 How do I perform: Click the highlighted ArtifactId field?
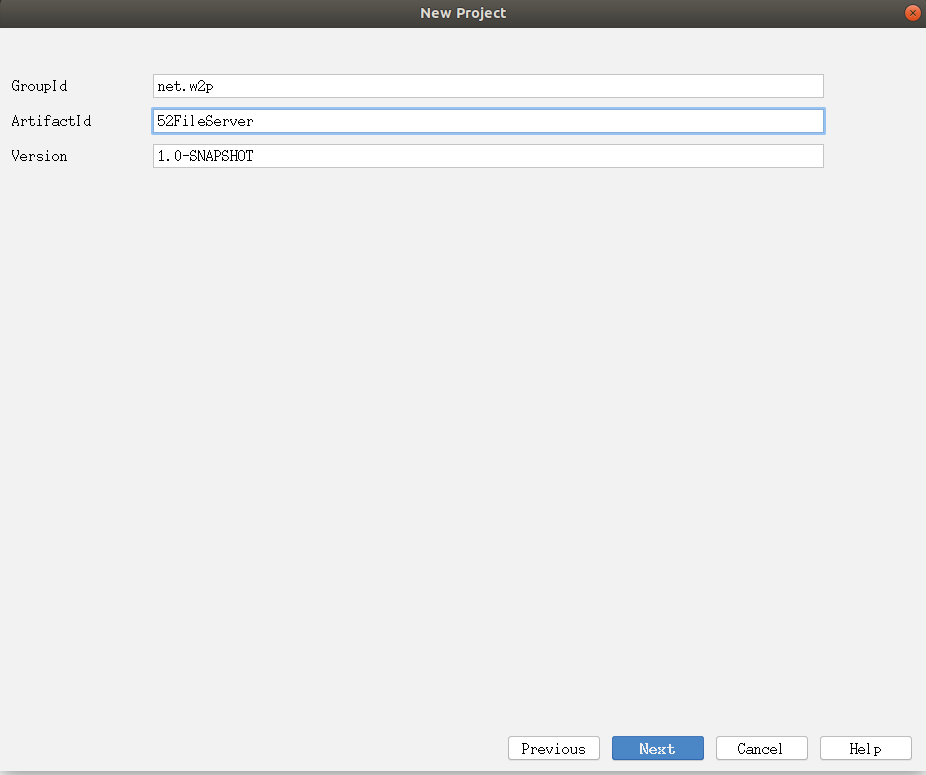click(x=488, y=120)
